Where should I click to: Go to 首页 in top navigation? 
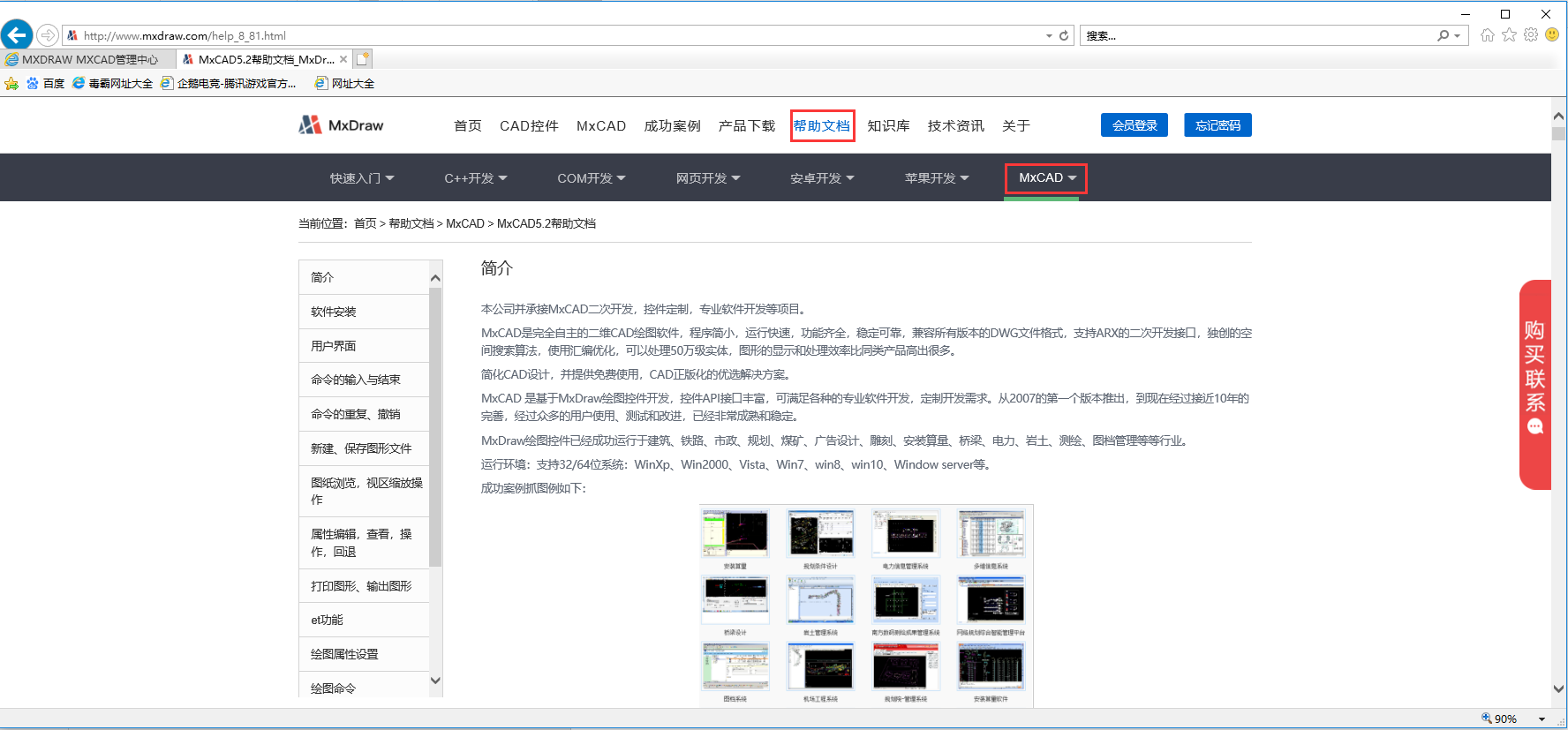[x=468, y=125]
